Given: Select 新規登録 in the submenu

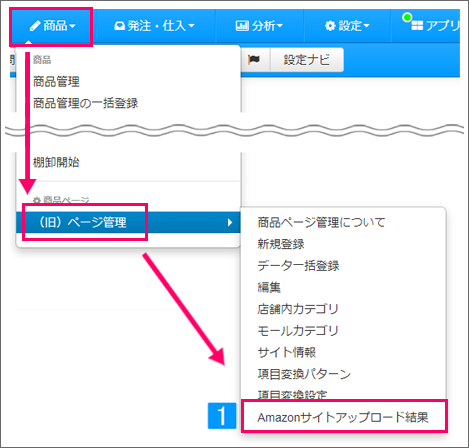Looking at the screenshot, I should click(x=281, y=244).
